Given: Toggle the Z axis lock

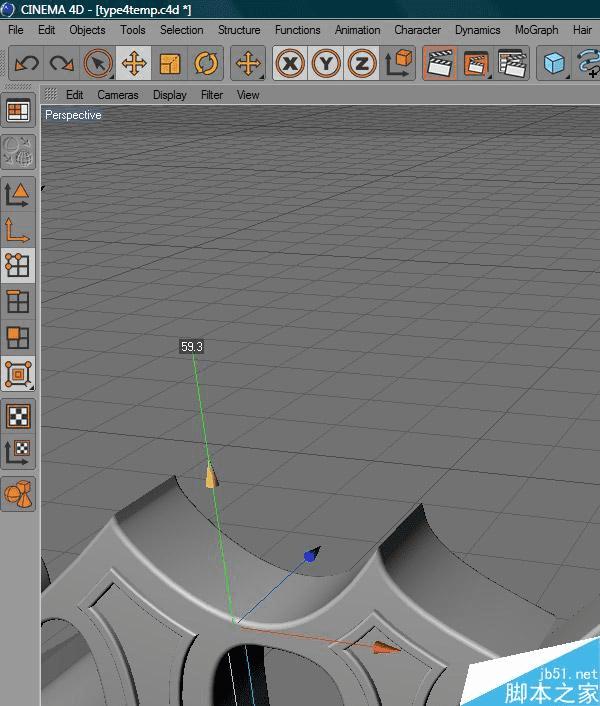Looking at the screenshot, I should click(x=362, y=64).
